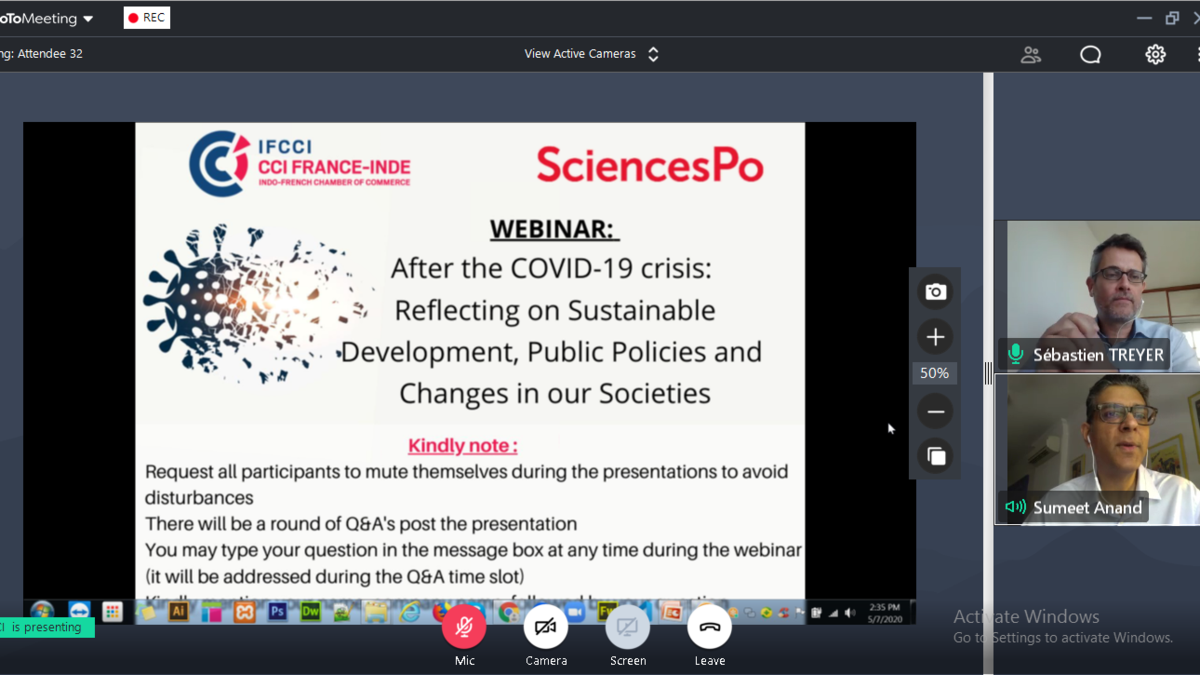Leave the meeting
1200x675 pixels.
point(709,627)
